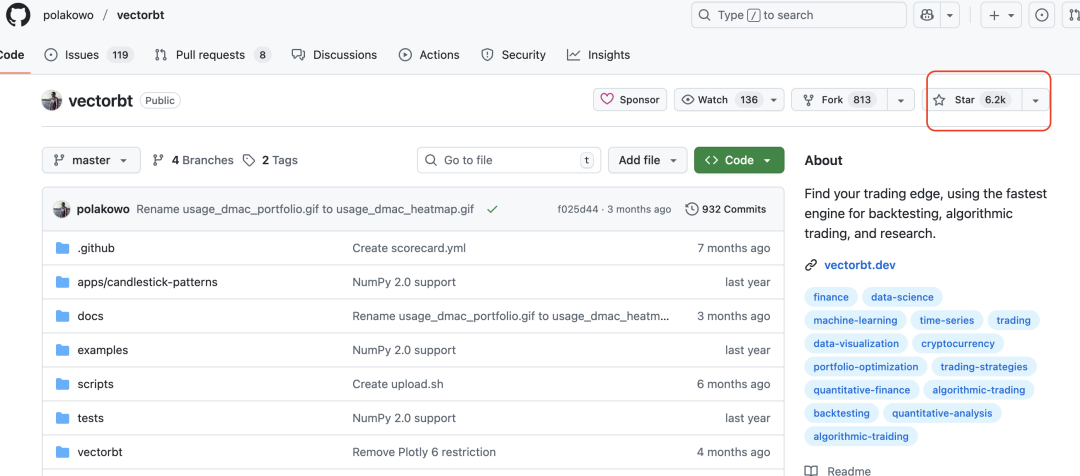Click the polakowo avatar next to vectorbt

(x=52, y=100)
